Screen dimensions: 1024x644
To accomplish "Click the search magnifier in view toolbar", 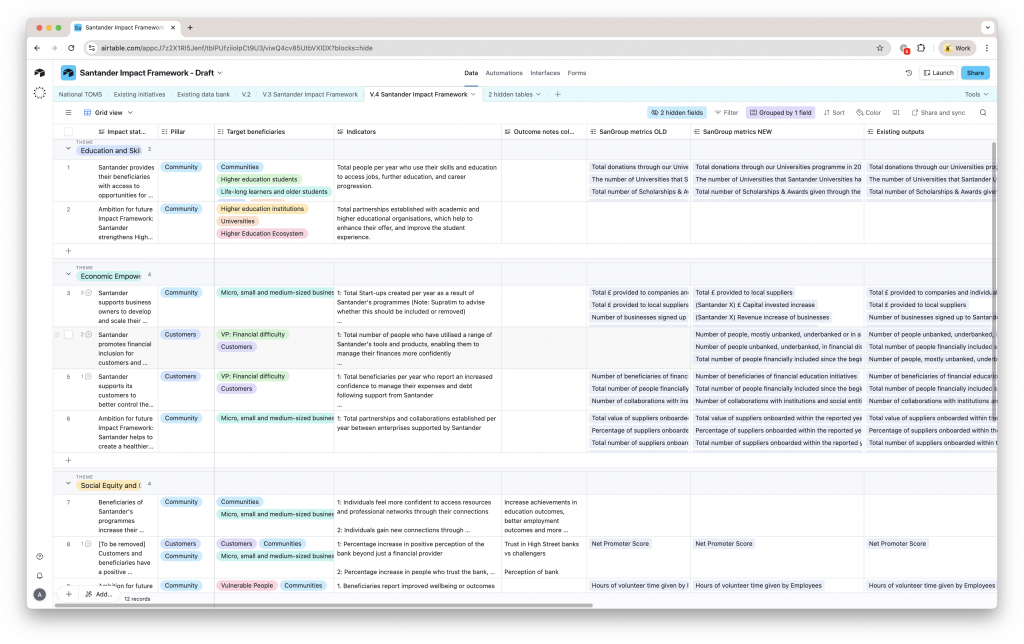I will 982,113.
